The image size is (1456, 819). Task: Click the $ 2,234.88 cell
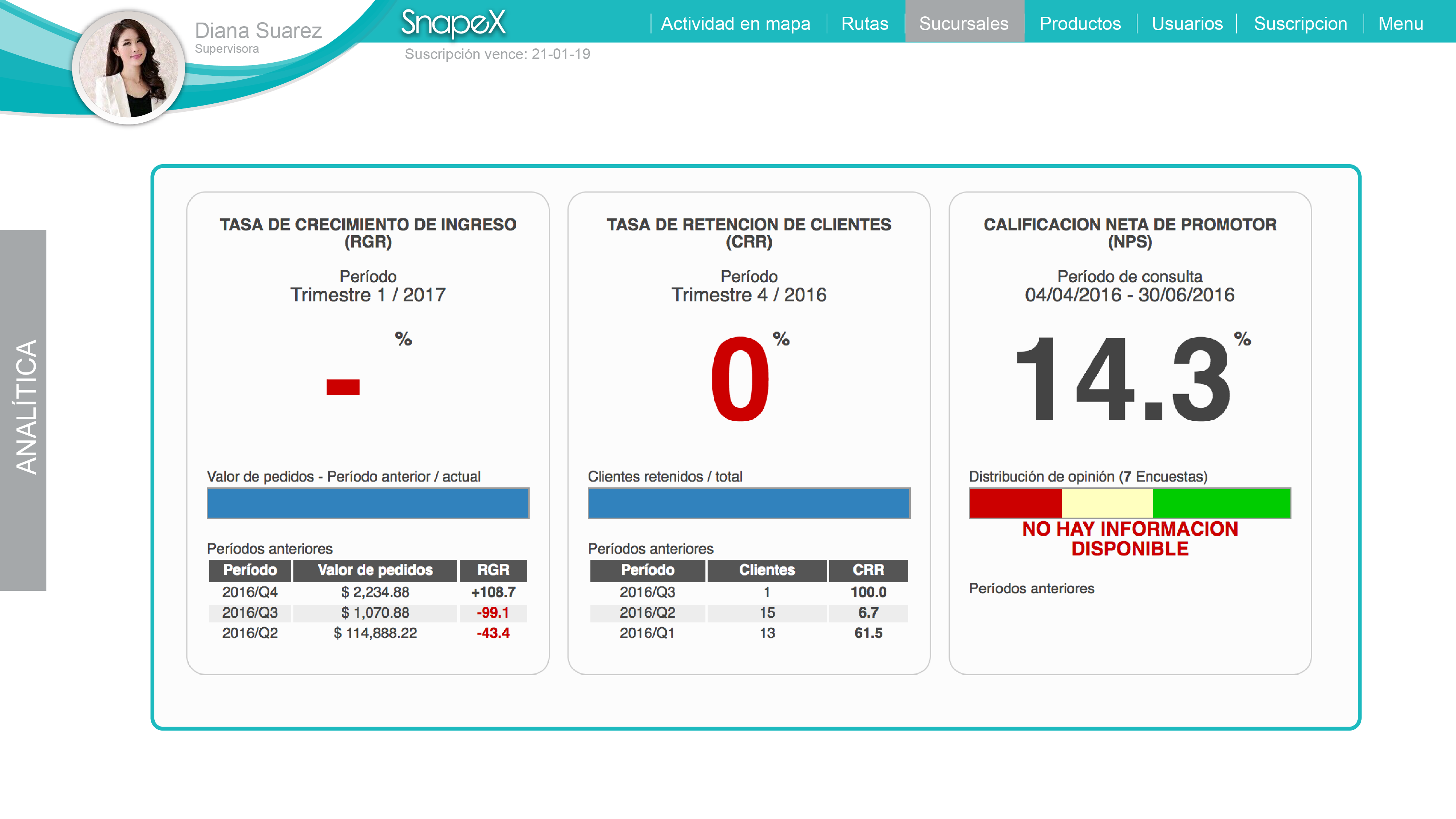click(x=375, y=592)
